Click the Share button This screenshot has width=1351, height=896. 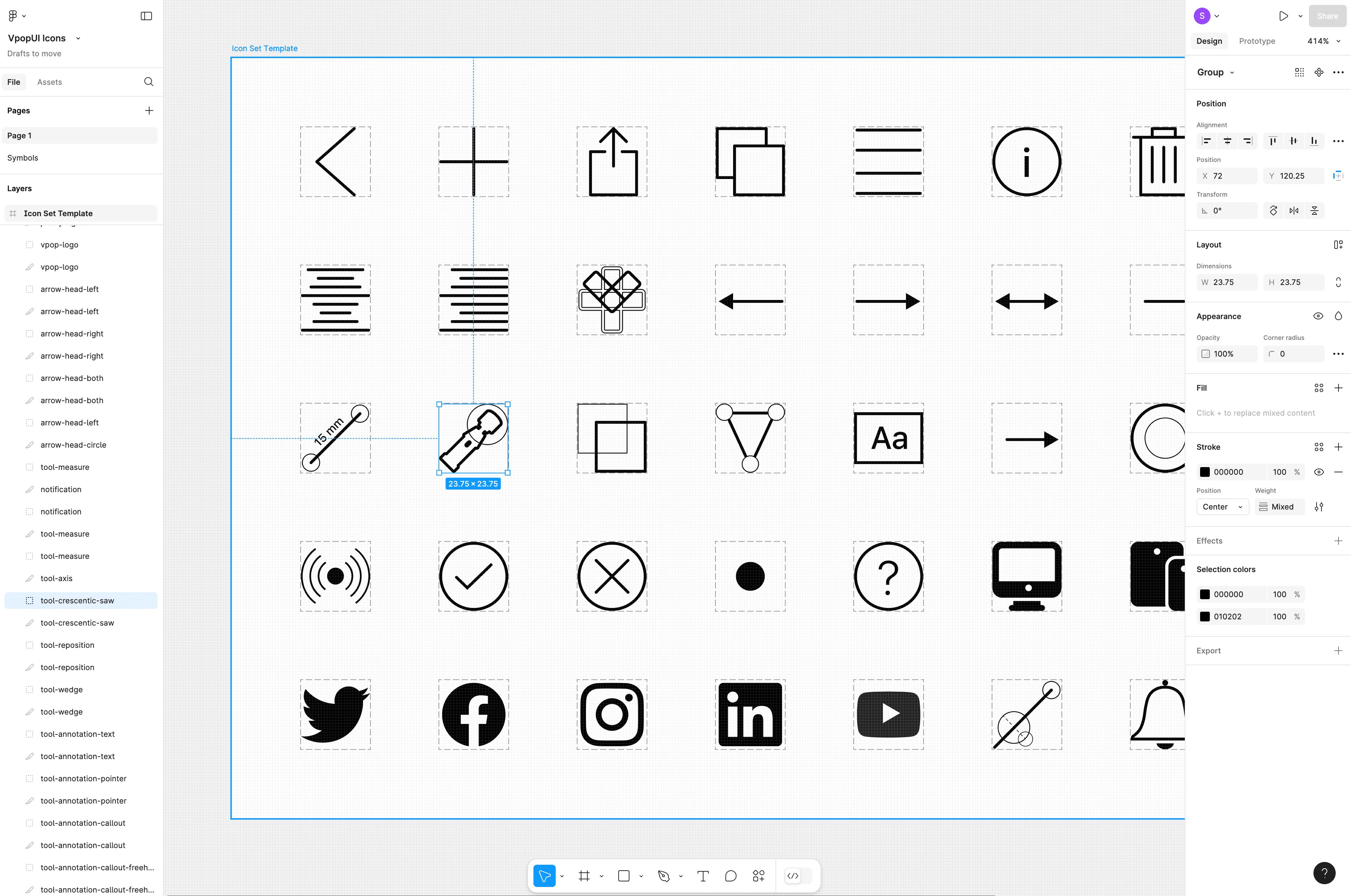click(1327, 16)
